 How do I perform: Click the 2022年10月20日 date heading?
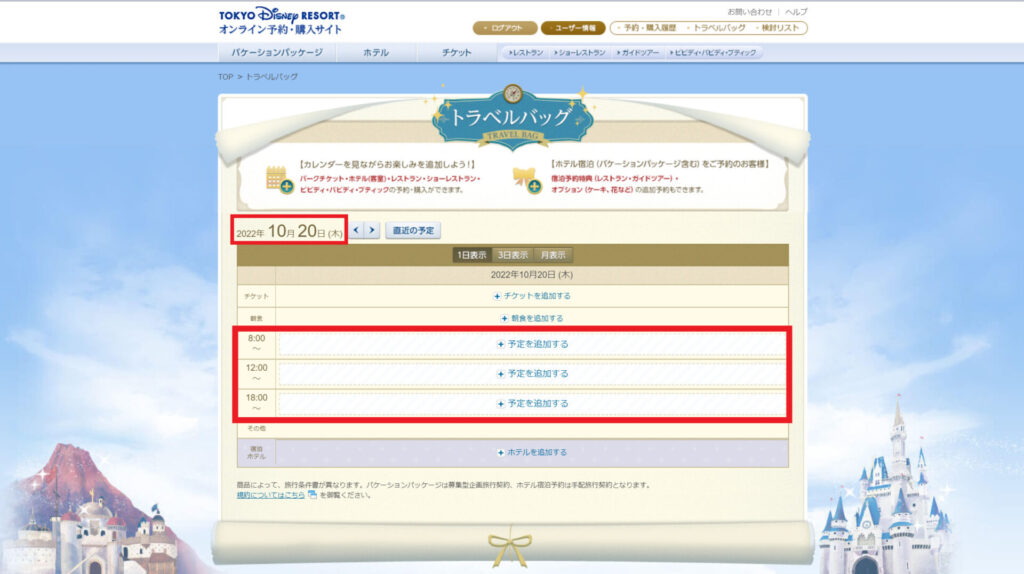pos(289,231)
